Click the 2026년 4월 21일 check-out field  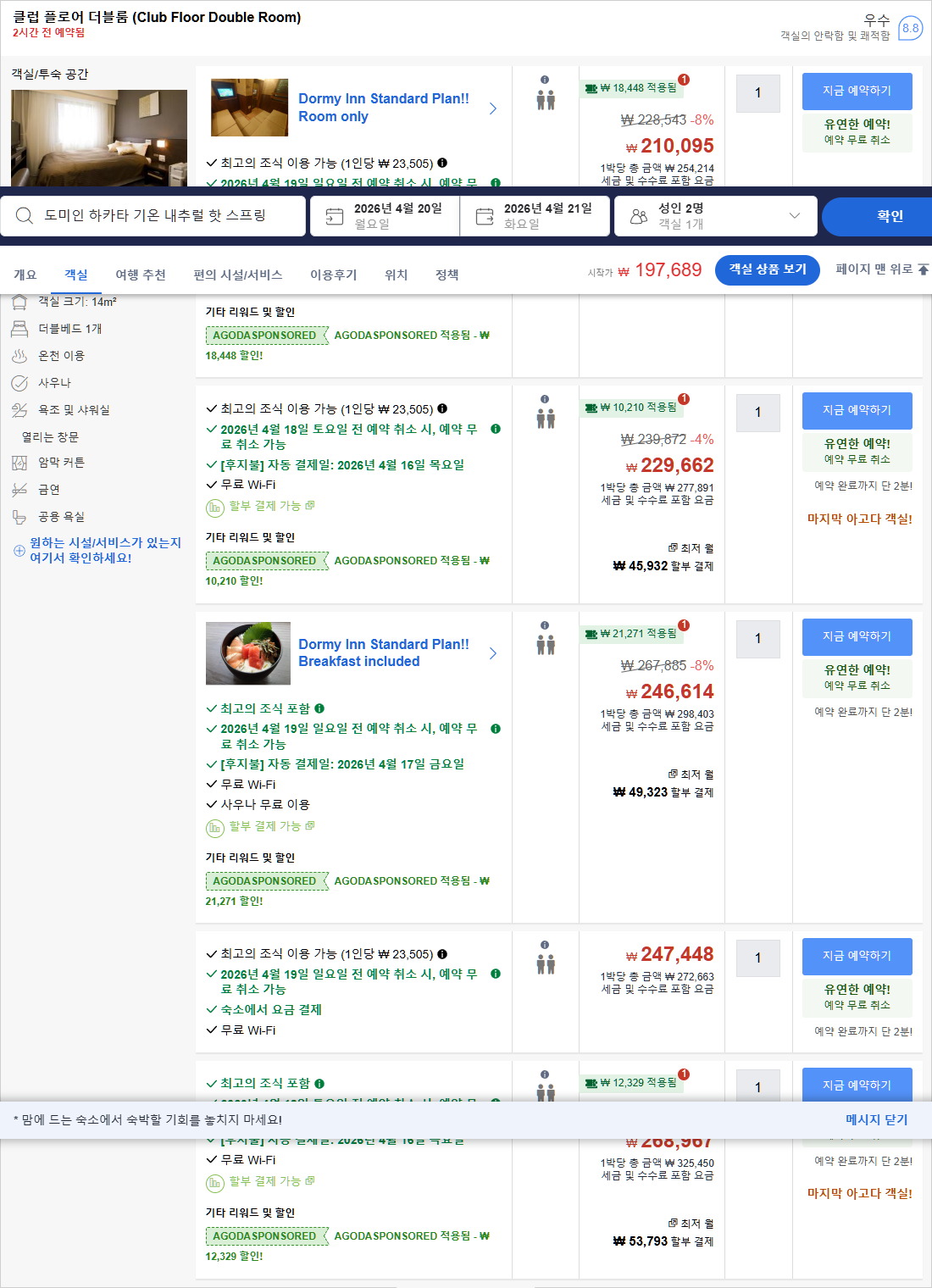point(535,216)
